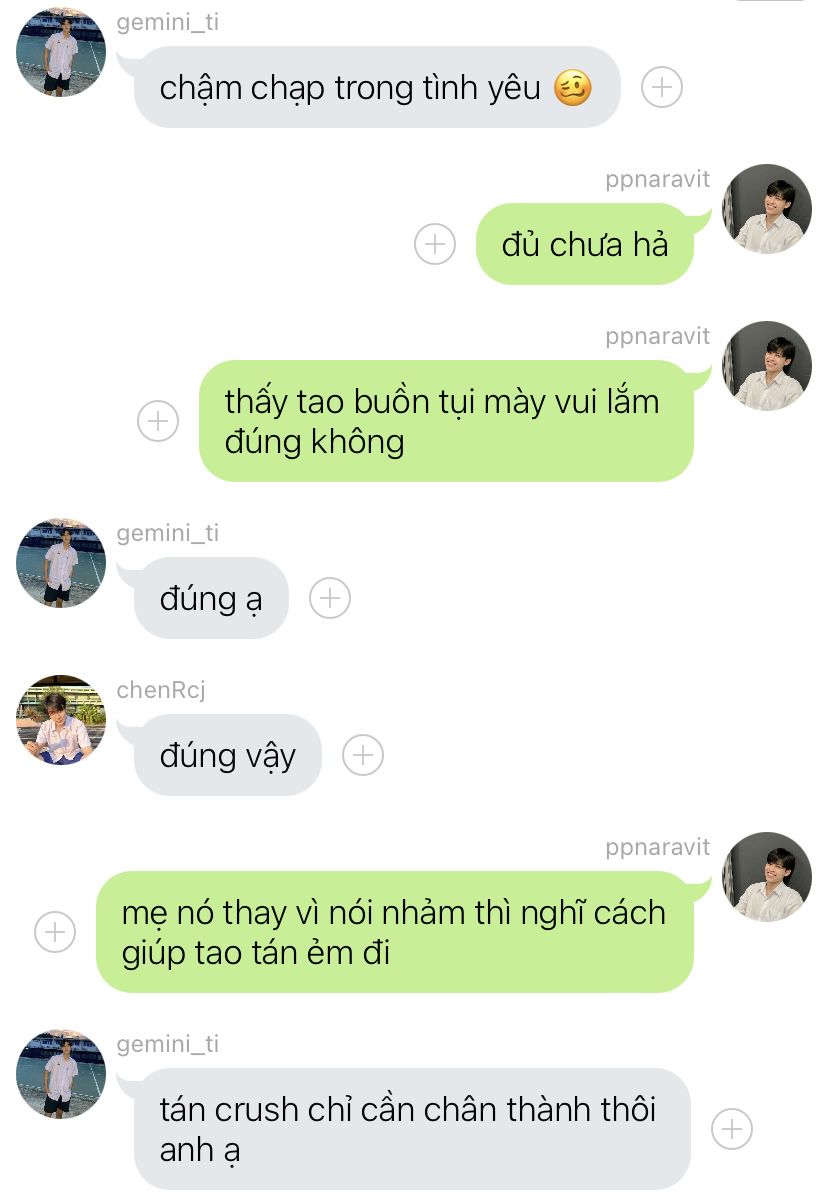Viewport: 828px width, 1204px height.
Task: Tap the woozy face emoji in message
Action: 572,88
